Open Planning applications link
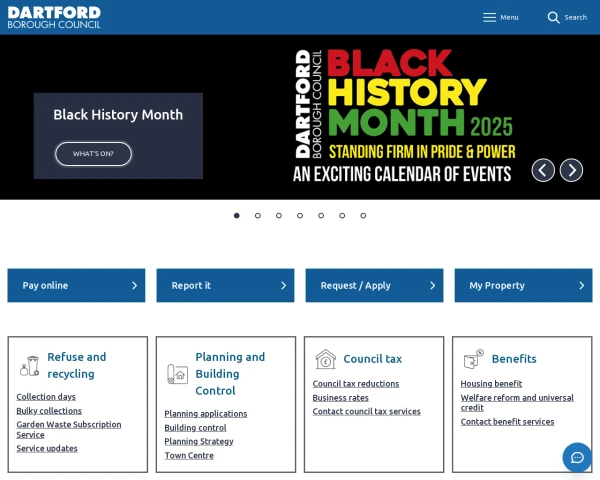Screen dimensions: 600x480 coord(206,414)
